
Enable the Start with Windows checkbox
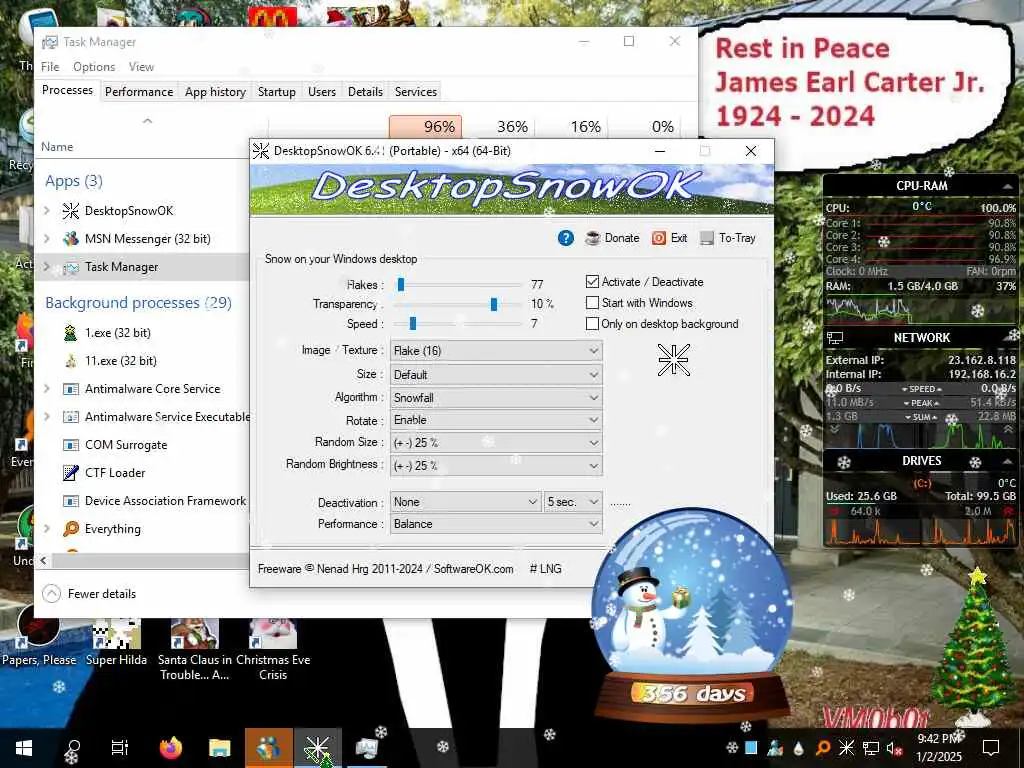(592, 303)
